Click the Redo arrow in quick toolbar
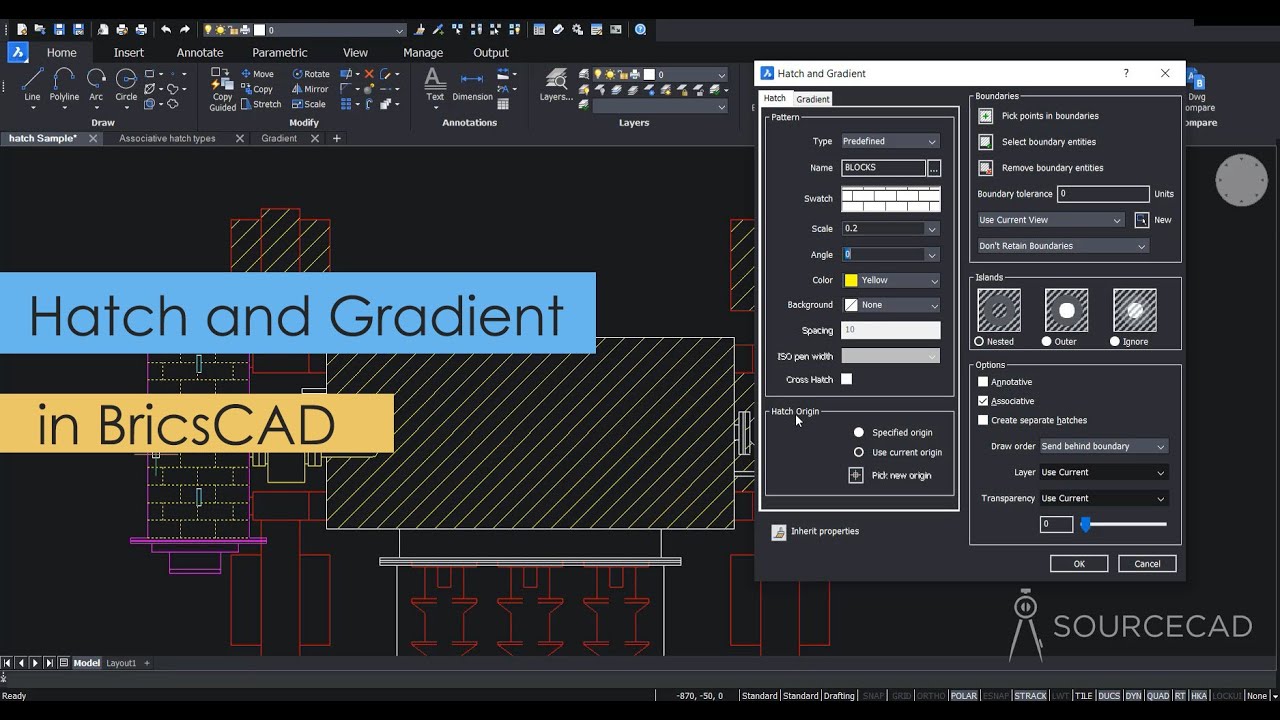This screenshot has height=720, width=1280. pos(185,30)
